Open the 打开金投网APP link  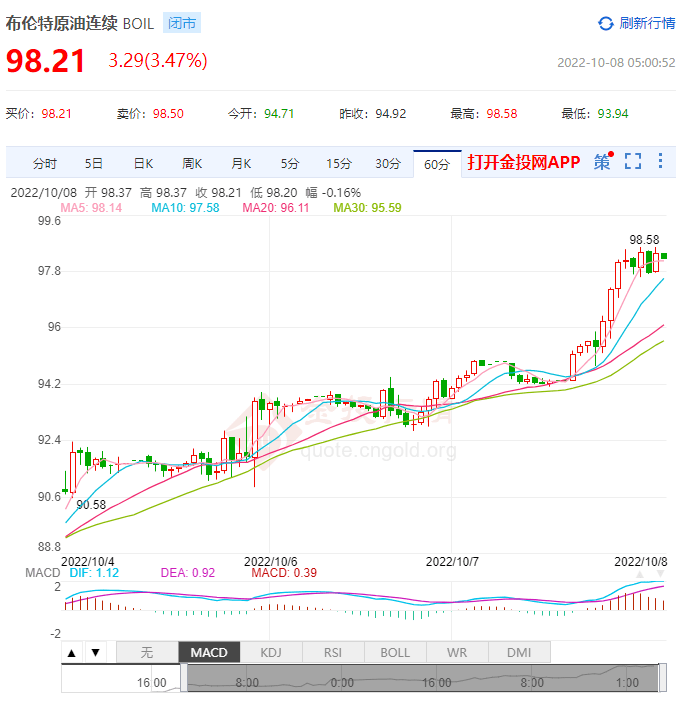523,162
